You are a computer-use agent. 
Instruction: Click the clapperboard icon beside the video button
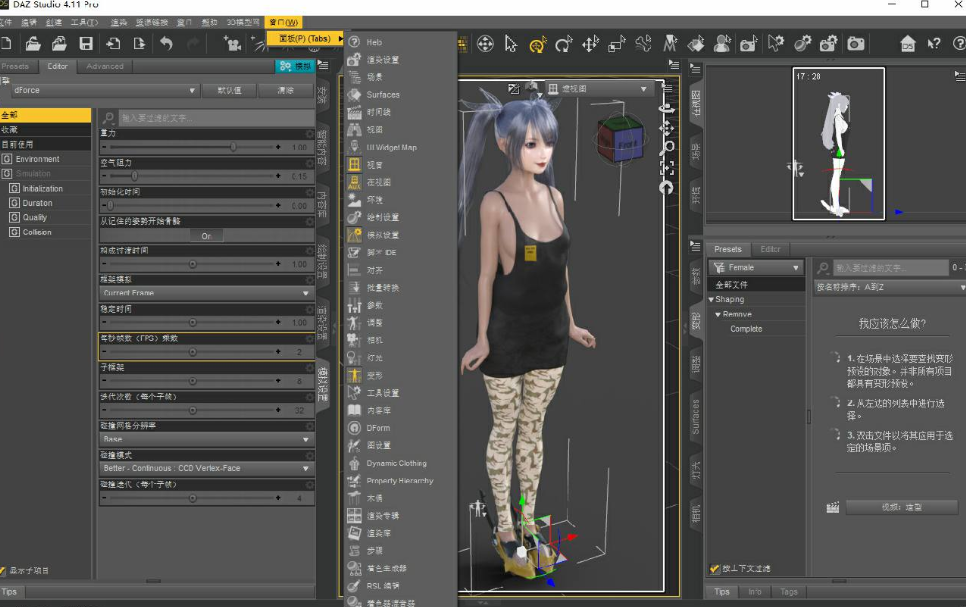coord(833,507)
